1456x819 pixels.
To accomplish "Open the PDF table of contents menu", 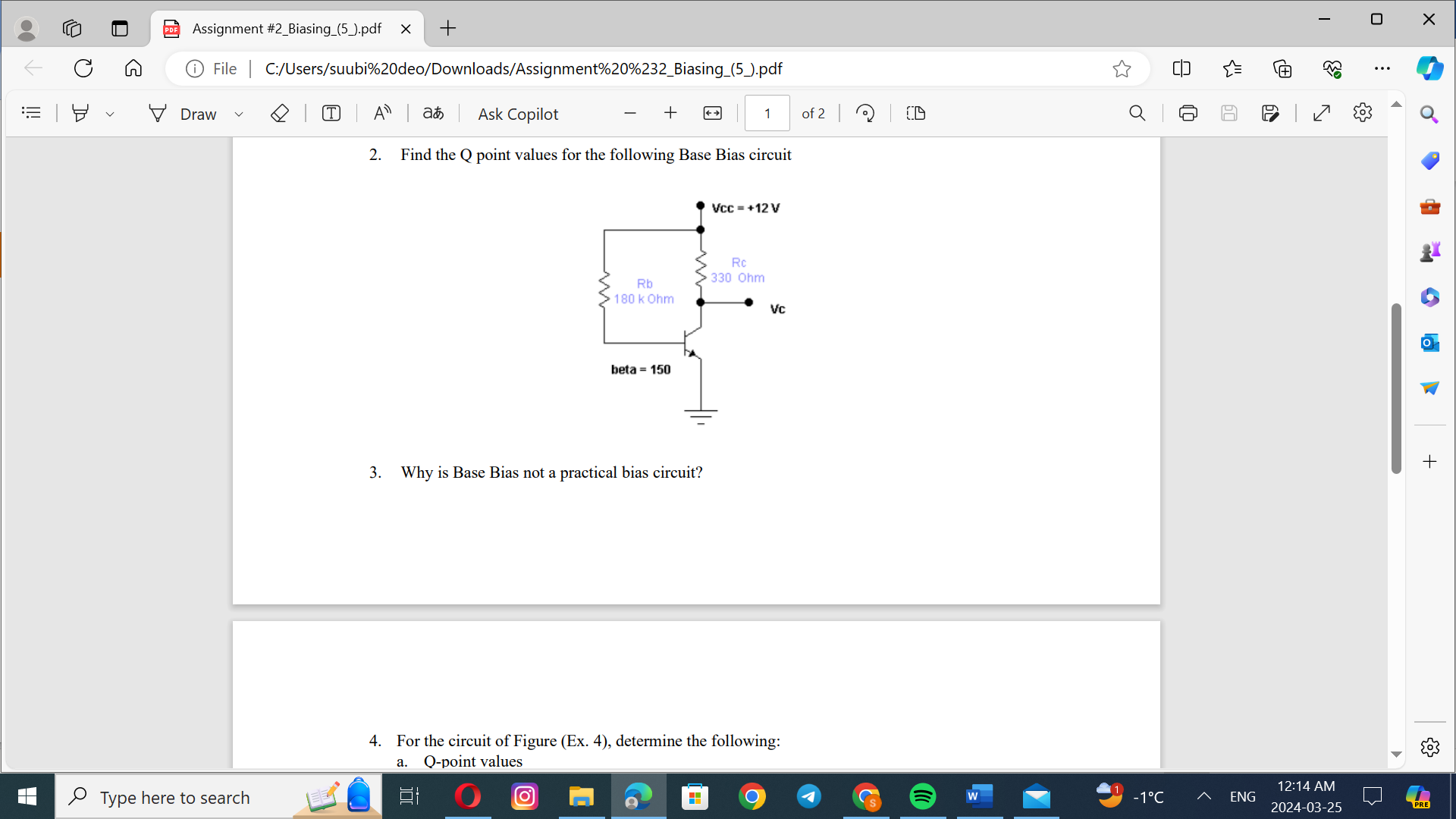I will [x=31, y=112].
